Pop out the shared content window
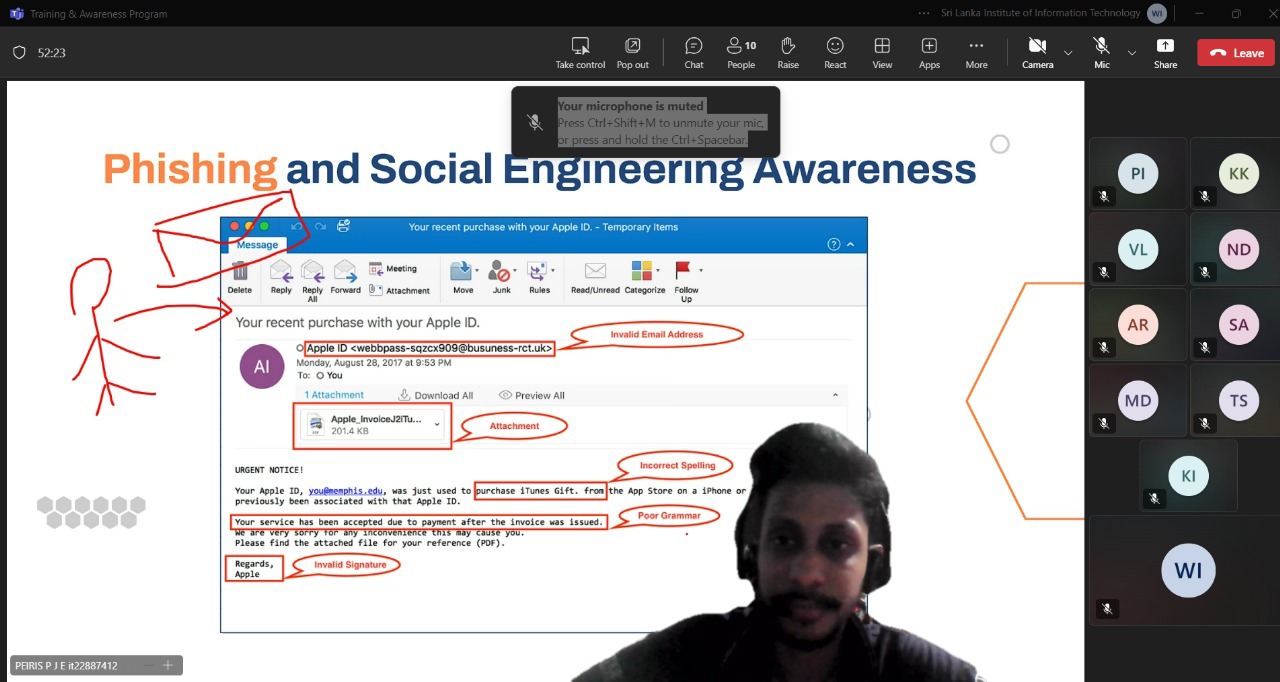Viewport: 1280px width, 682px height. tap(632, 47)
